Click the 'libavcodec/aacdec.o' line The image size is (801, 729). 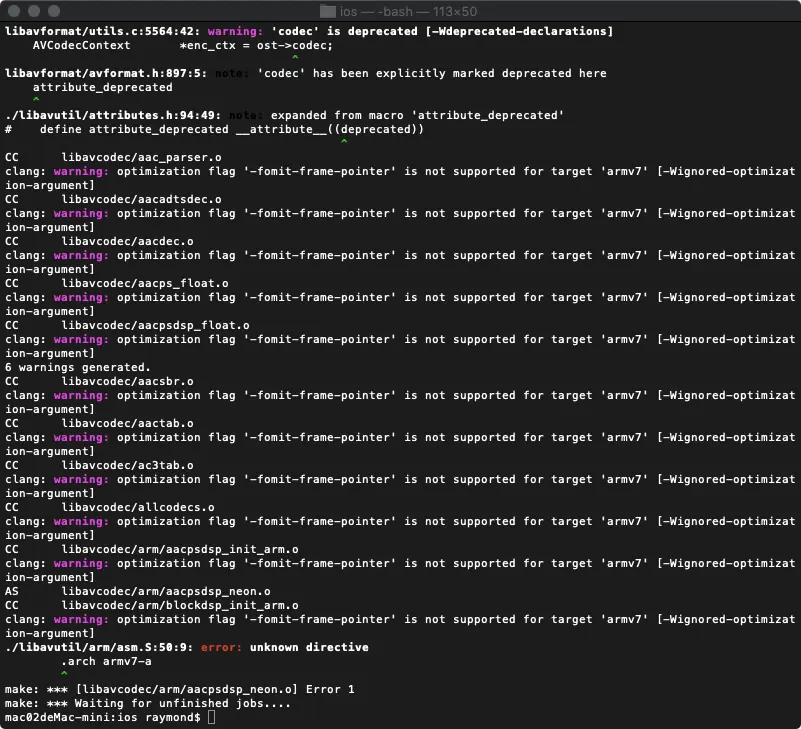(x=127, y=241)
